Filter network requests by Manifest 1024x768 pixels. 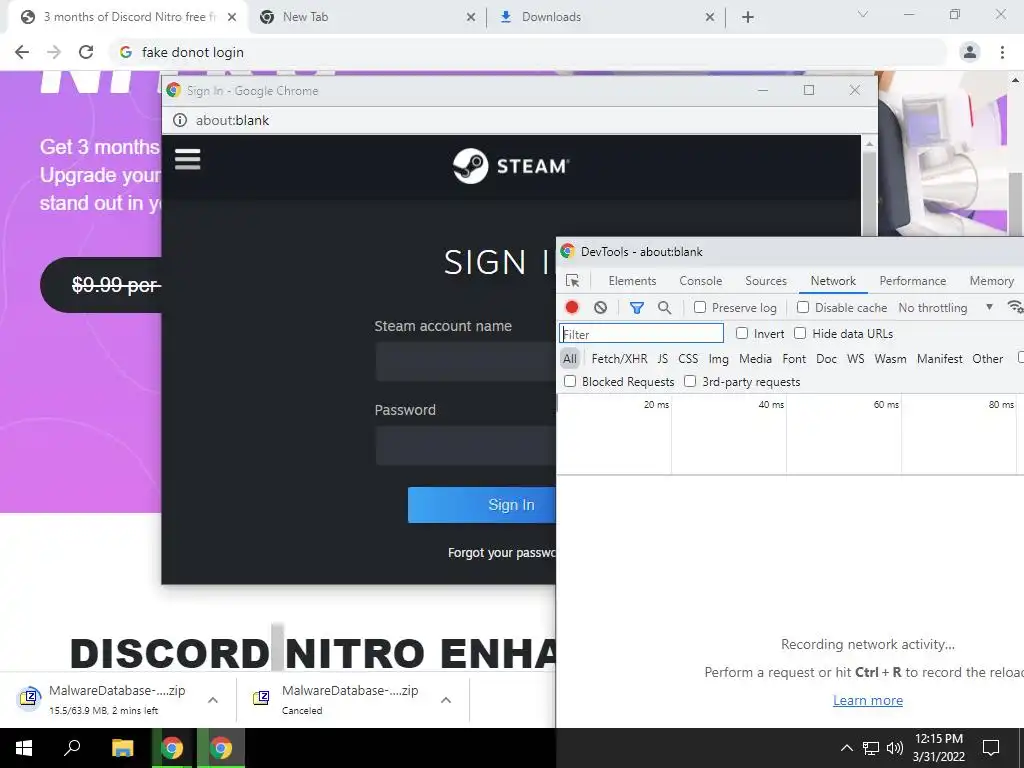point(939,359)
